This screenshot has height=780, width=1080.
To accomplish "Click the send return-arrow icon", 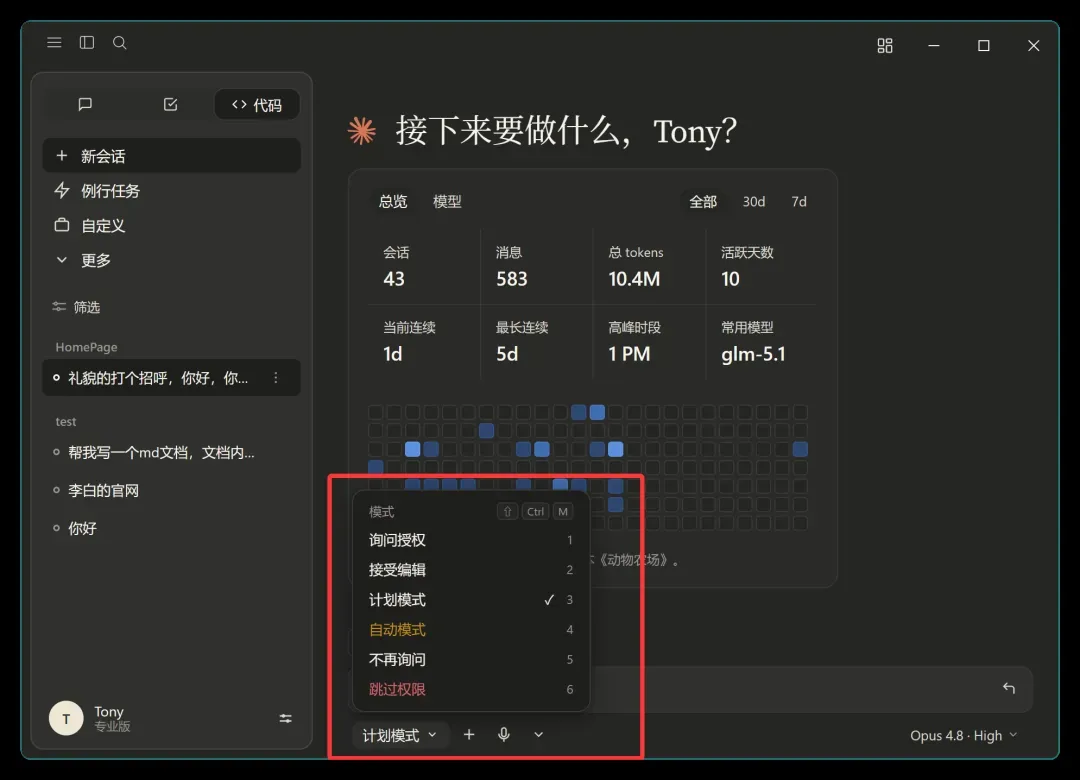I will [x=1008, y=688].
